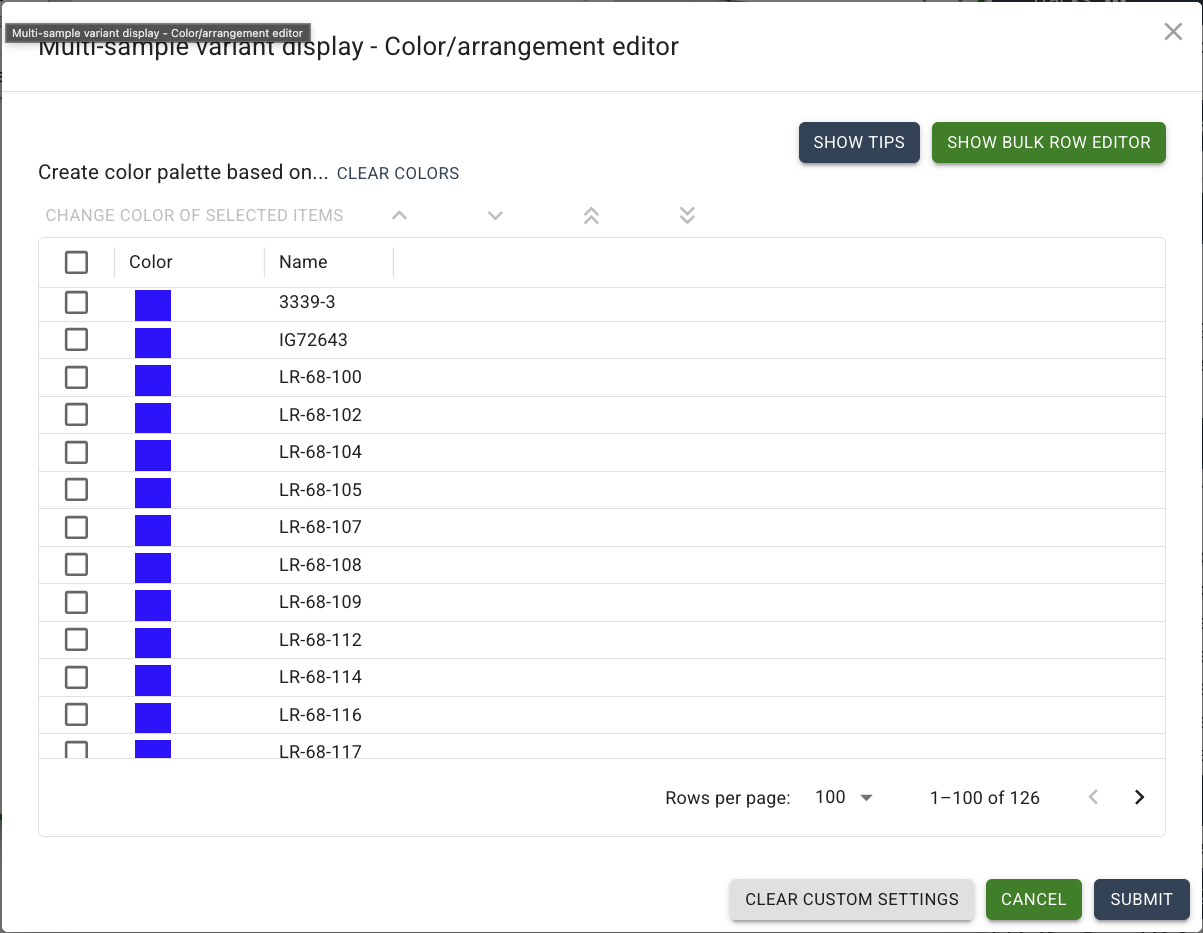The height and width of the screenshot is (933, 1203).
Task: Open the Show Bulk Row Editor
Action: coord(1048,142)
